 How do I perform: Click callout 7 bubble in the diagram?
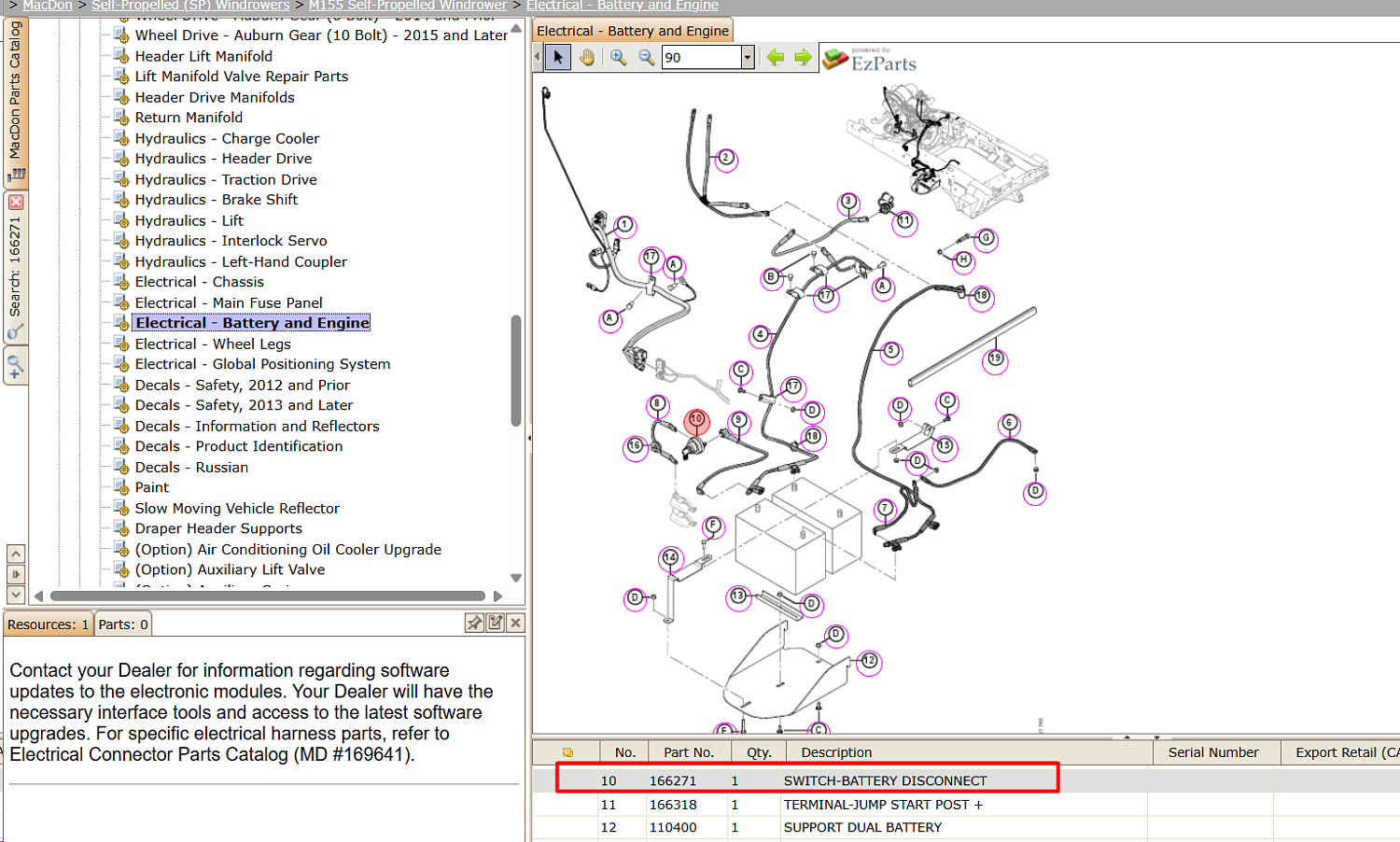[x=886, y=509]
